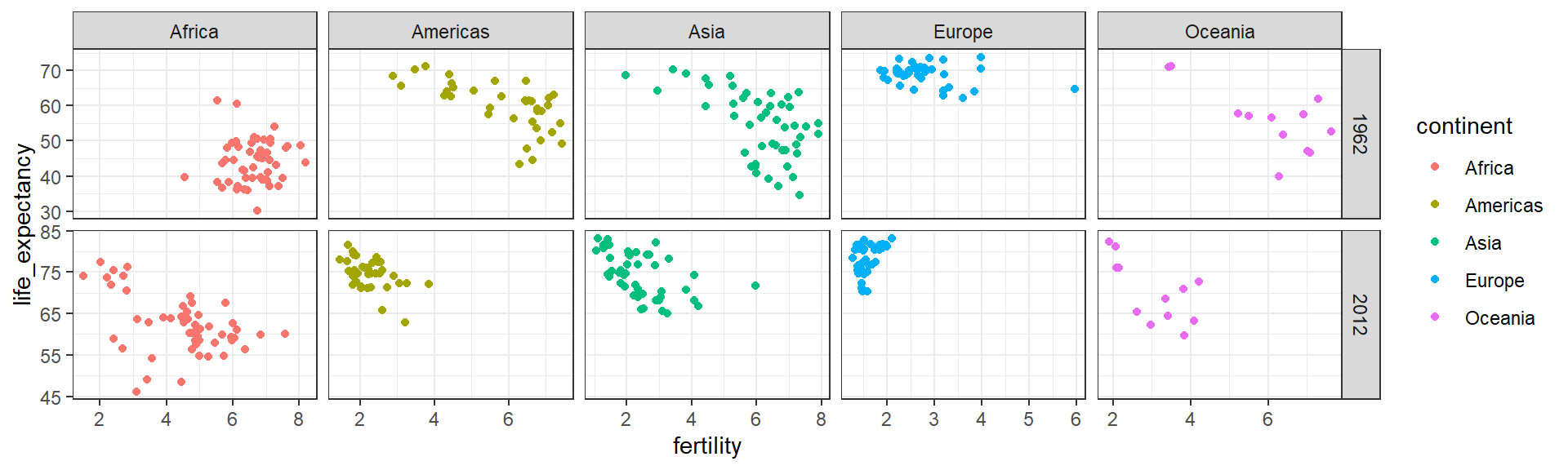
Task: Click the Oceania facet header strip
Action: tap(1219, 32)
